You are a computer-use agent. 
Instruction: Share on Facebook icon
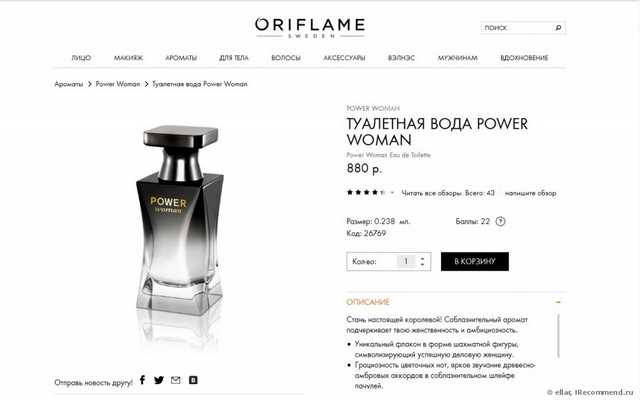tap(142, 380)
